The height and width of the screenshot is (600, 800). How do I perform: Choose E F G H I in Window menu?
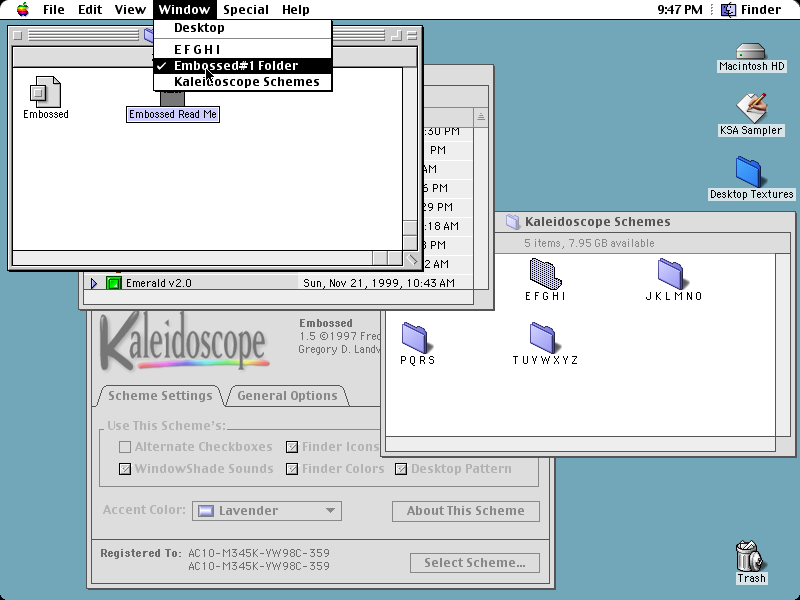click(x=243, y=49)
